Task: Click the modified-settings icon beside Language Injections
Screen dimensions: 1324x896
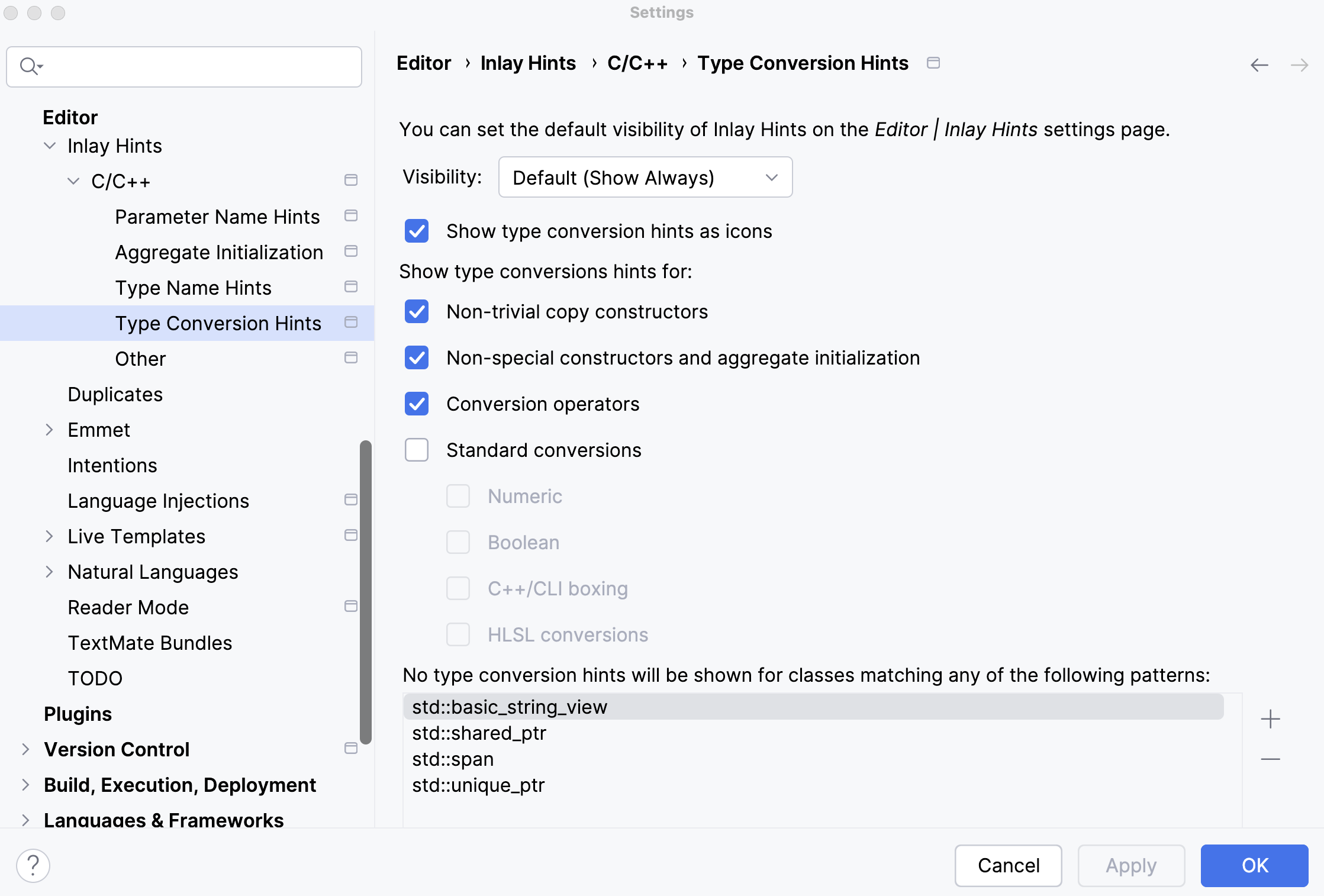Action: click(x=350, y=500)
